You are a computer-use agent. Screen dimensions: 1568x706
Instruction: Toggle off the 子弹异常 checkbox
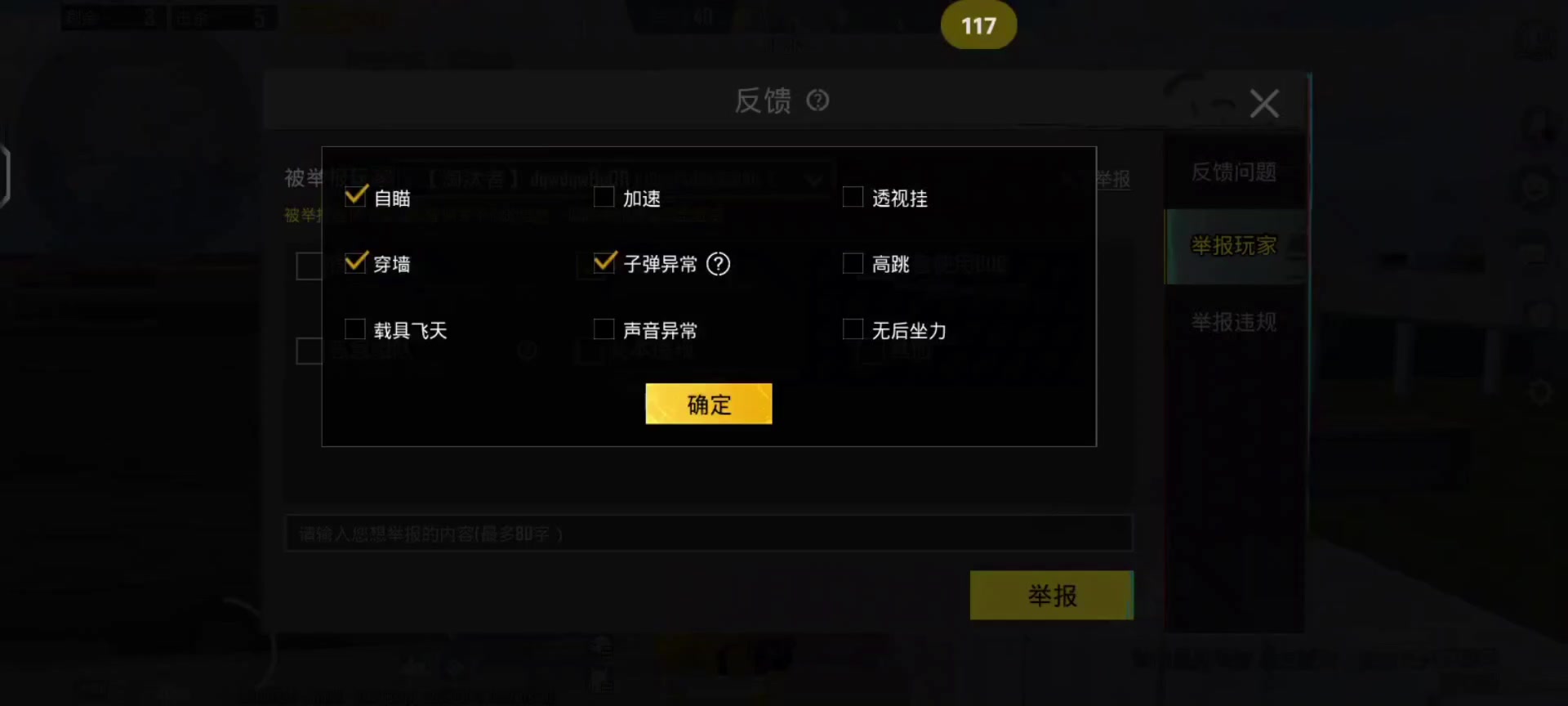pyautogui.click(x=604, y=263)
